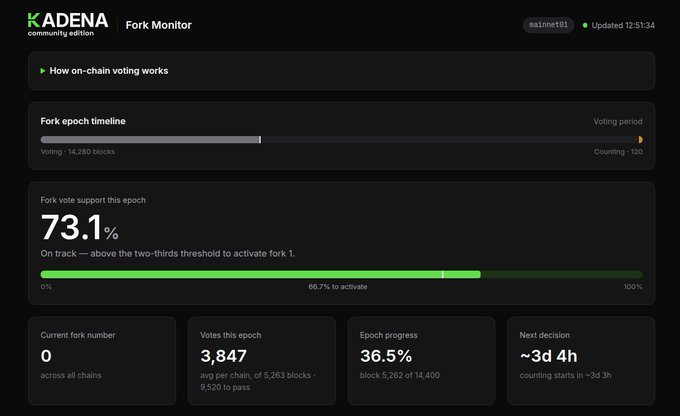This screenshot has width=680, height=416.
Task: Click the Current fork number card title
Action: (78, 335)
